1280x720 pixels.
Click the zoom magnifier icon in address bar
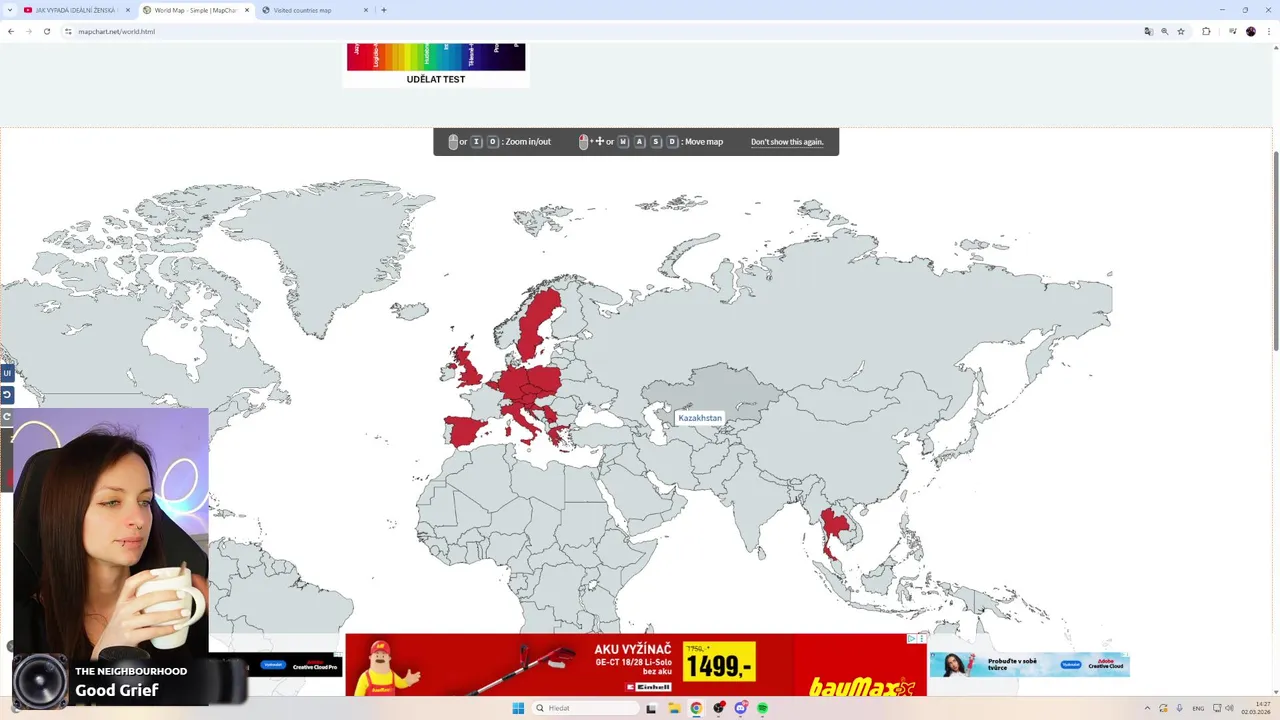pos(1165,31)
